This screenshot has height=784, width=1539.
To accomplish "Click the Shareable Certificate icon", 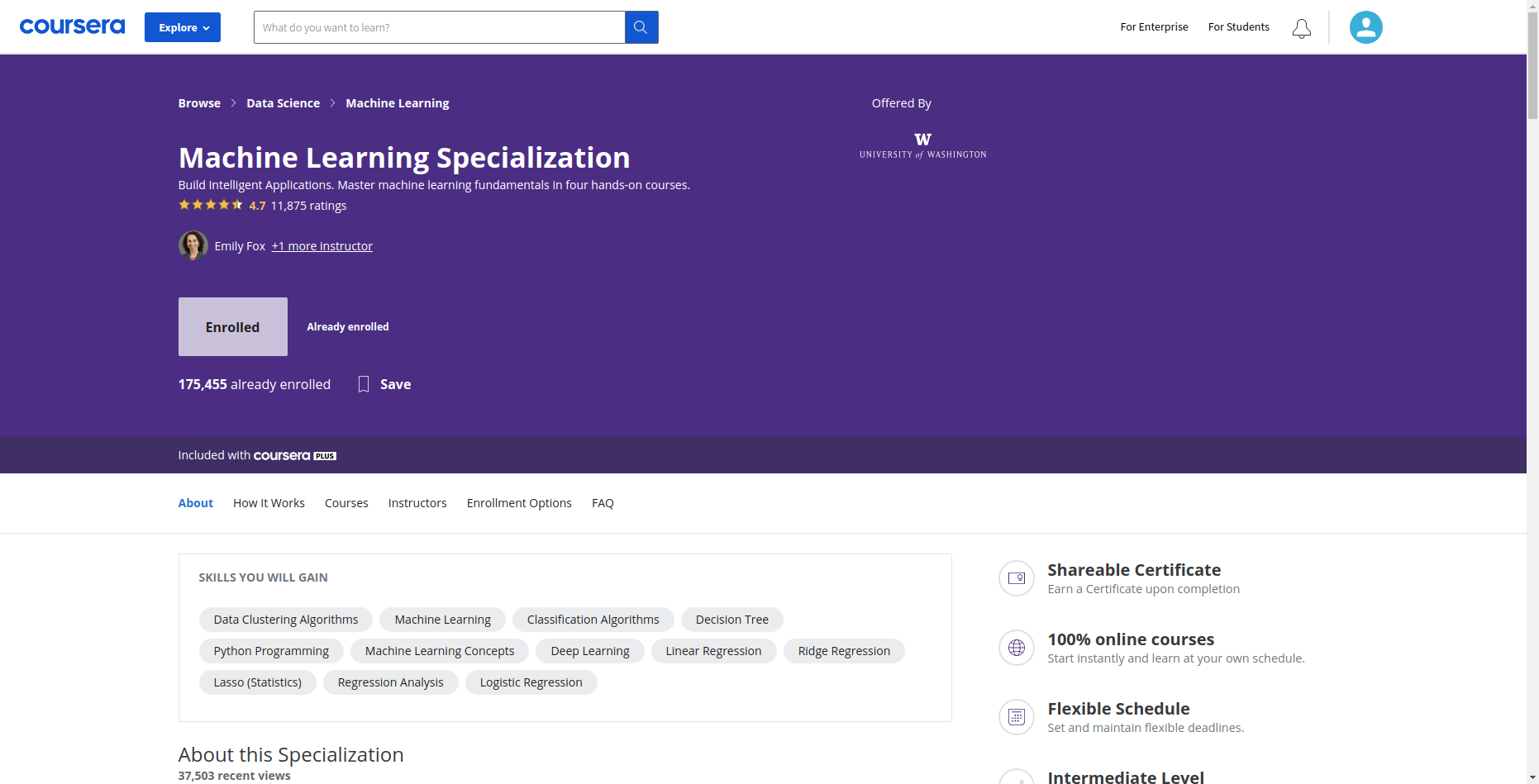I will [x=1017, y=578].
